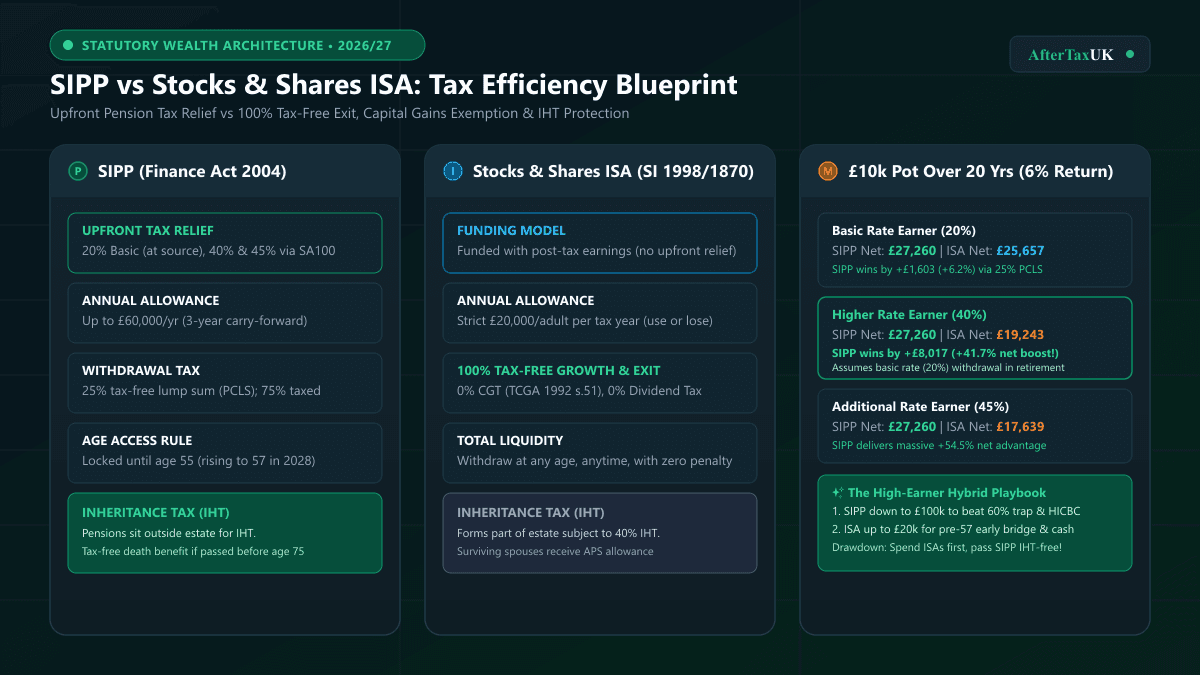
Task: Click the orange M icon beside £10k Pot heading
Action: (x=827, y=171)
